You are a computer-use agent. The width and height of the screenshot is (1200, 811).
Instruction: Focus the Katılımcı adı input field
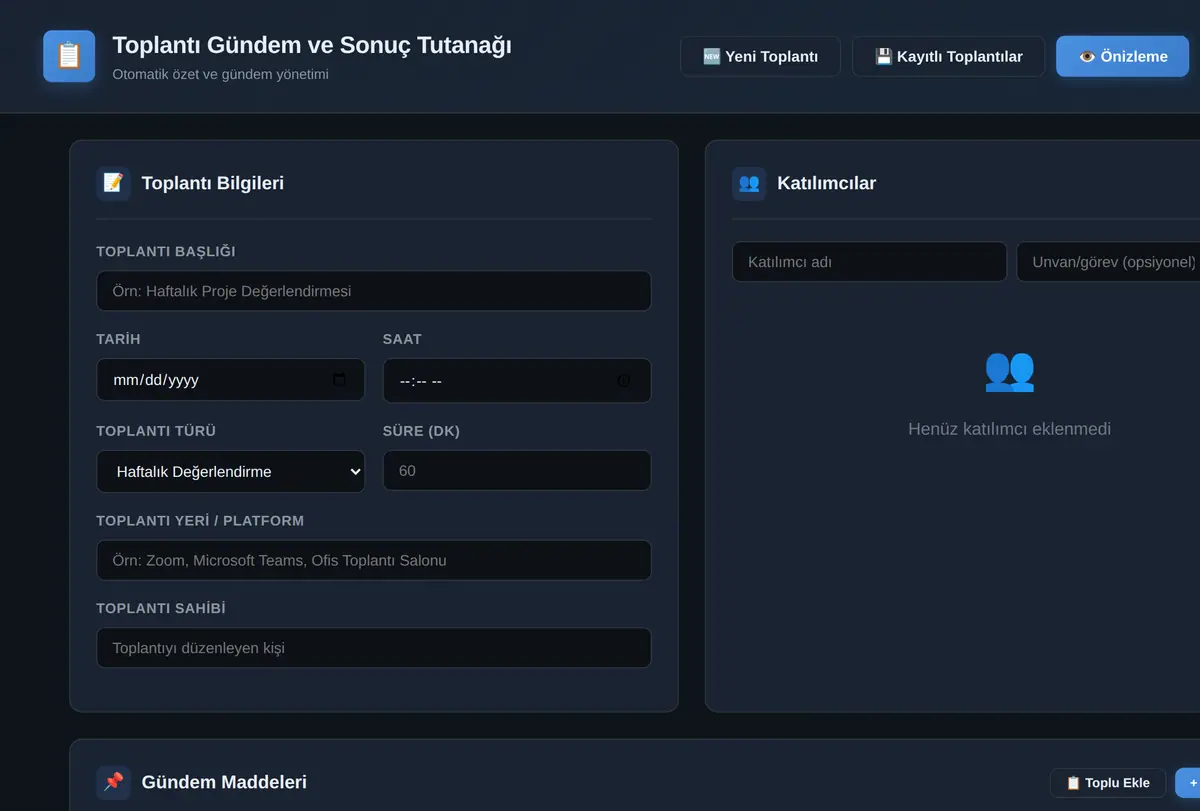coord(869,261)
